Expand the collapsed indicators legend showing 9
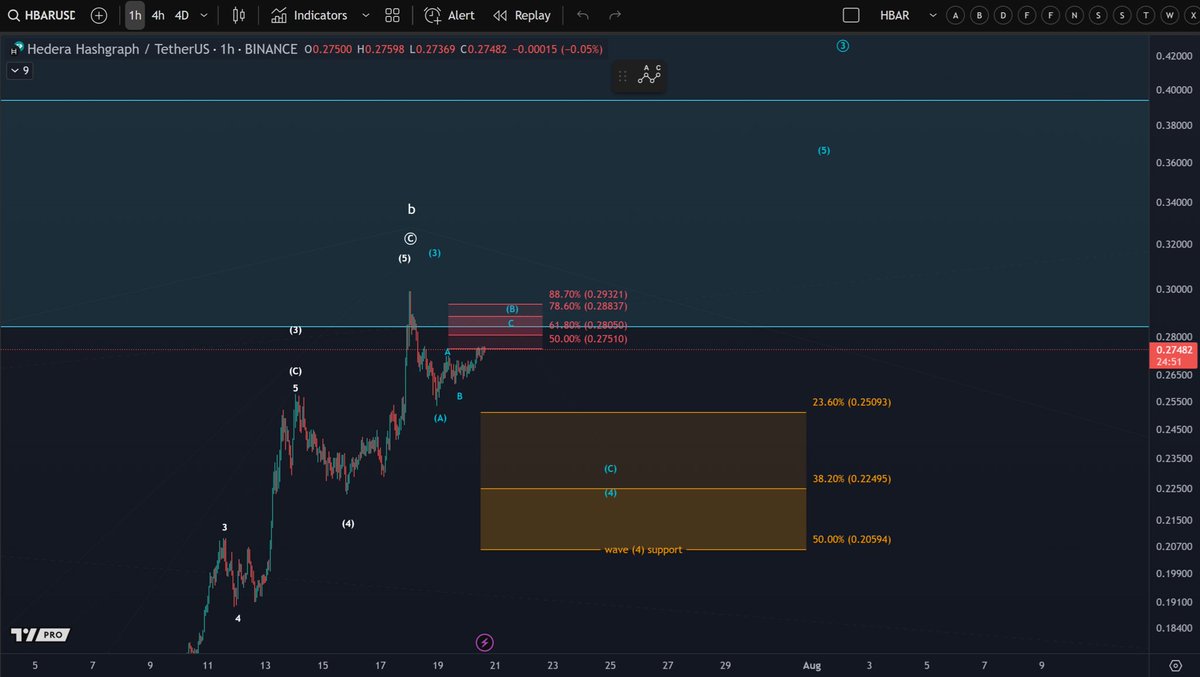Screen dimensions: 1200x677 click(20, 71)
